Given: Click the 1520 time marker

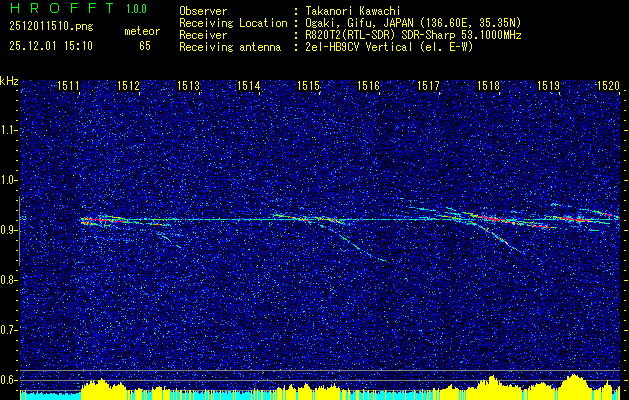Looking at the screenshot, I should 608,85.
